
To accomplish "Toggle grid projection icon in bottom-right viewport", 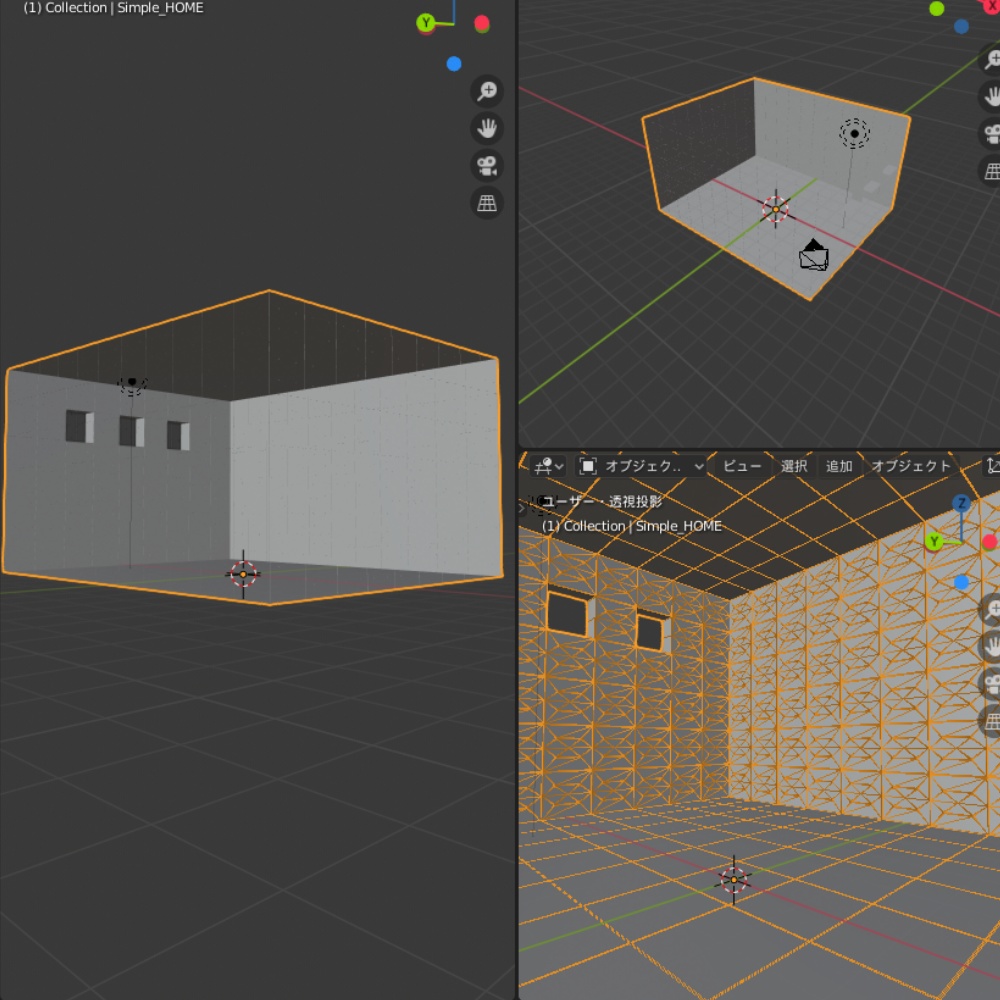I will [x=992, y=721].
